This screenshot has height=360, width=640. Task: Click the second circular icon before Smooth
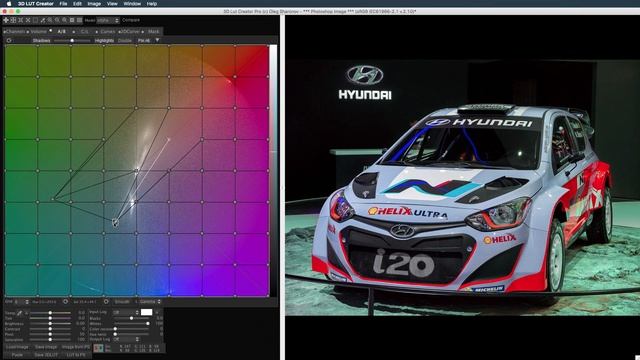point(106,302)
